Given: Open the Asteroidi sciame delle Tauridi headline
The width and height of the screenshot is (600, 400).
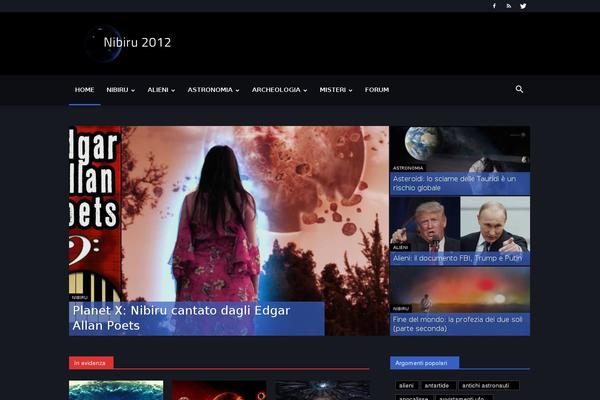Looking at the screenshot, I should (x=454, y=183).
